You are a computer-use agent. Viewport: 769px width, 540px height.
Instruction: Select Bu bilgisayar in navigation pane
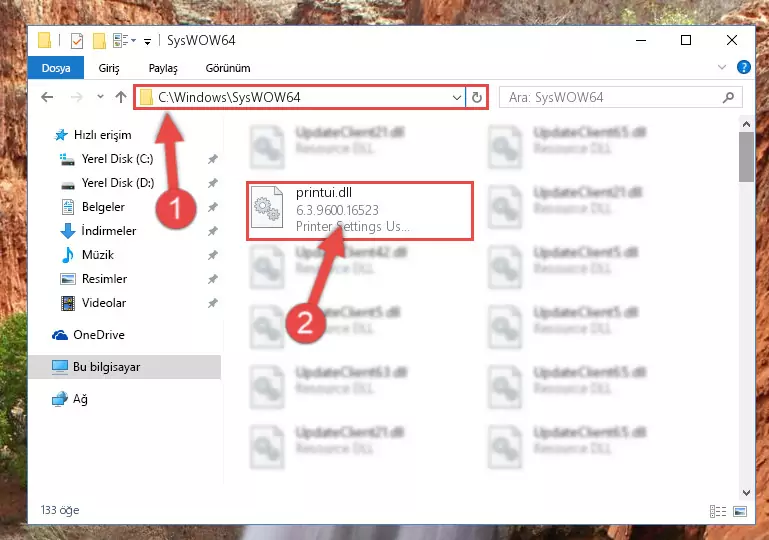pos(106,367)
